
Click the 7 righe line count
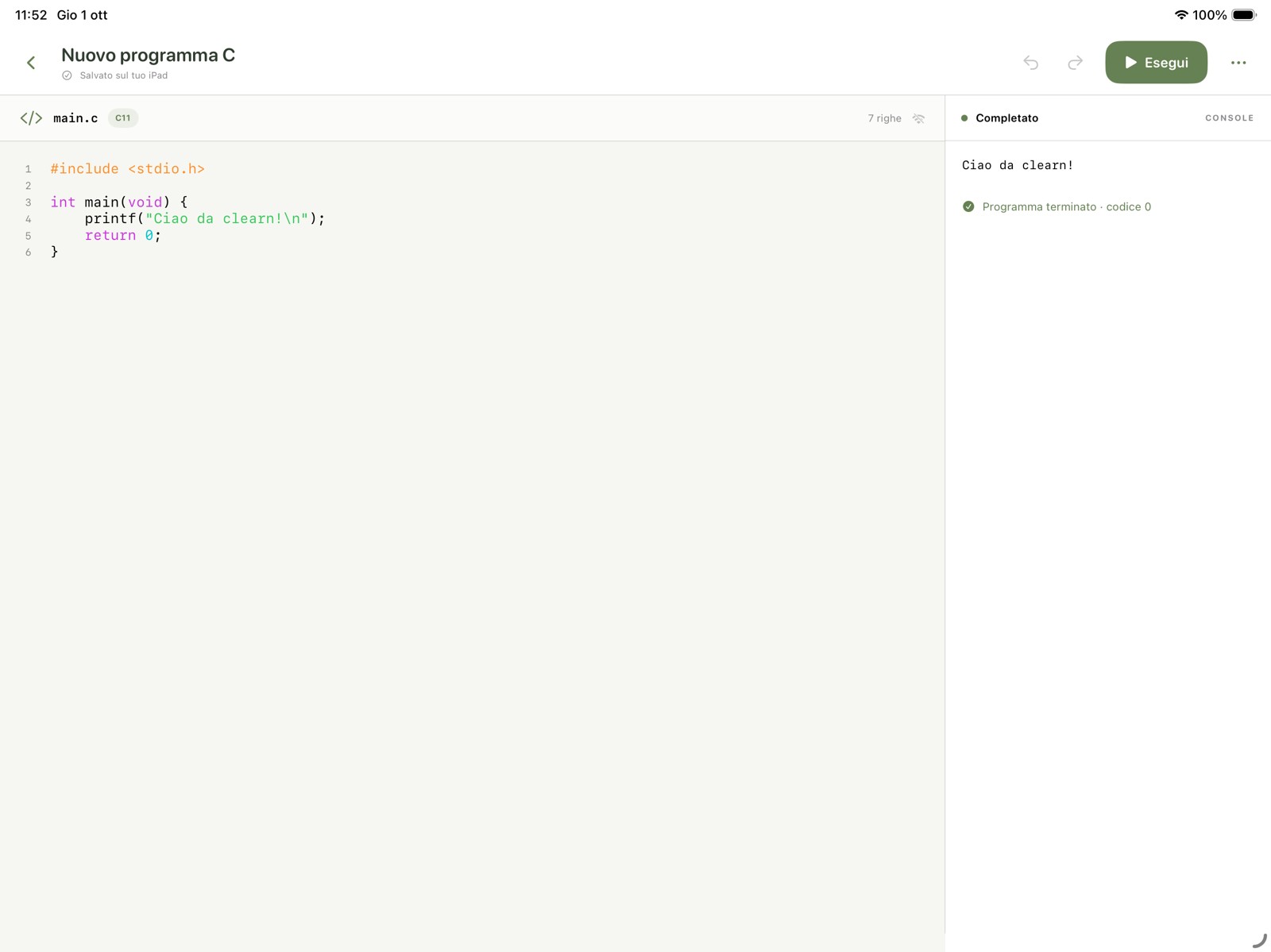(884, 118)
